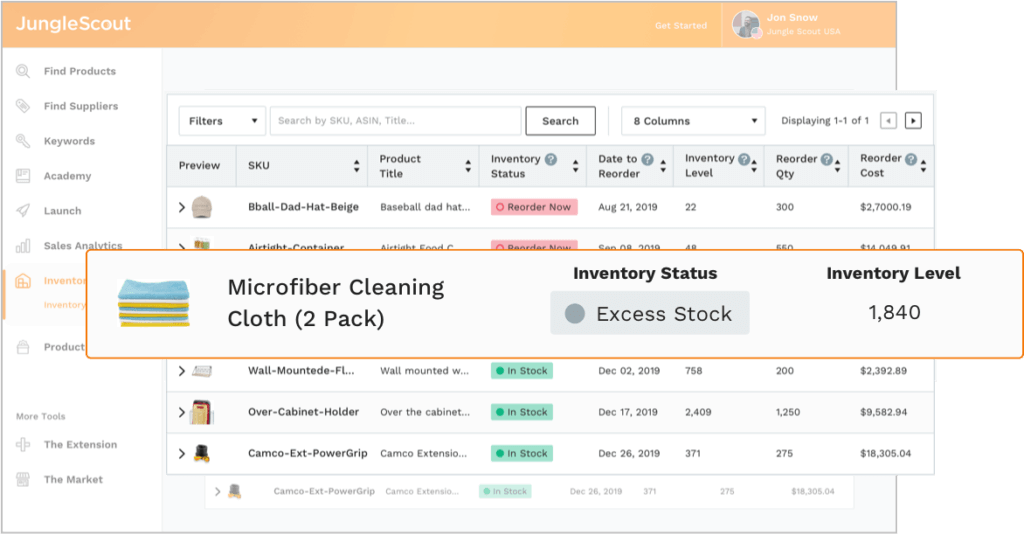Click Bball-Dad-Hat-Beige SKU text
The image size is (1024, 535).
tap(303, 207)
